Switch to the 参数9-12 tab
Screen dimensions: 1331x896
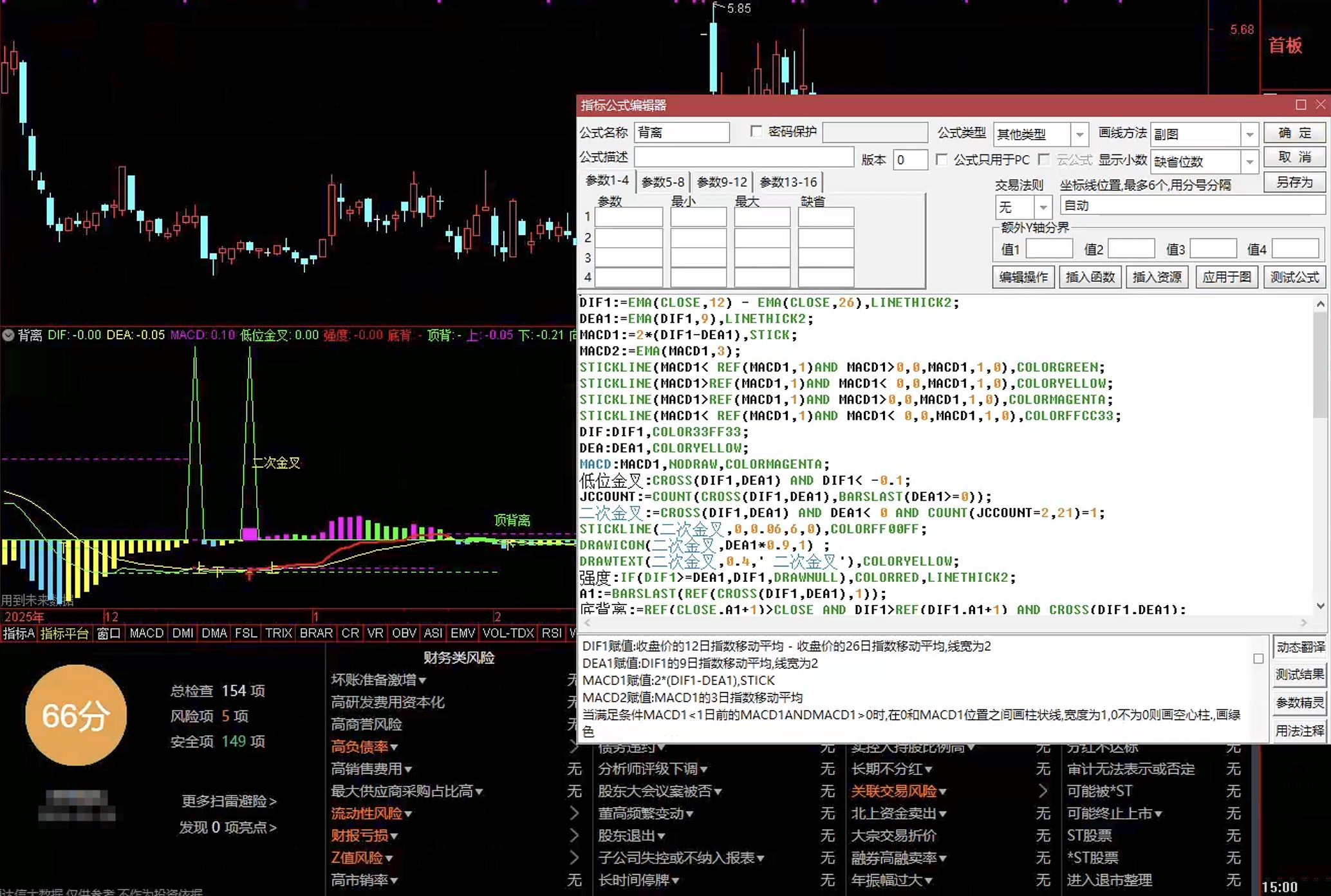[x=722, y=182]
